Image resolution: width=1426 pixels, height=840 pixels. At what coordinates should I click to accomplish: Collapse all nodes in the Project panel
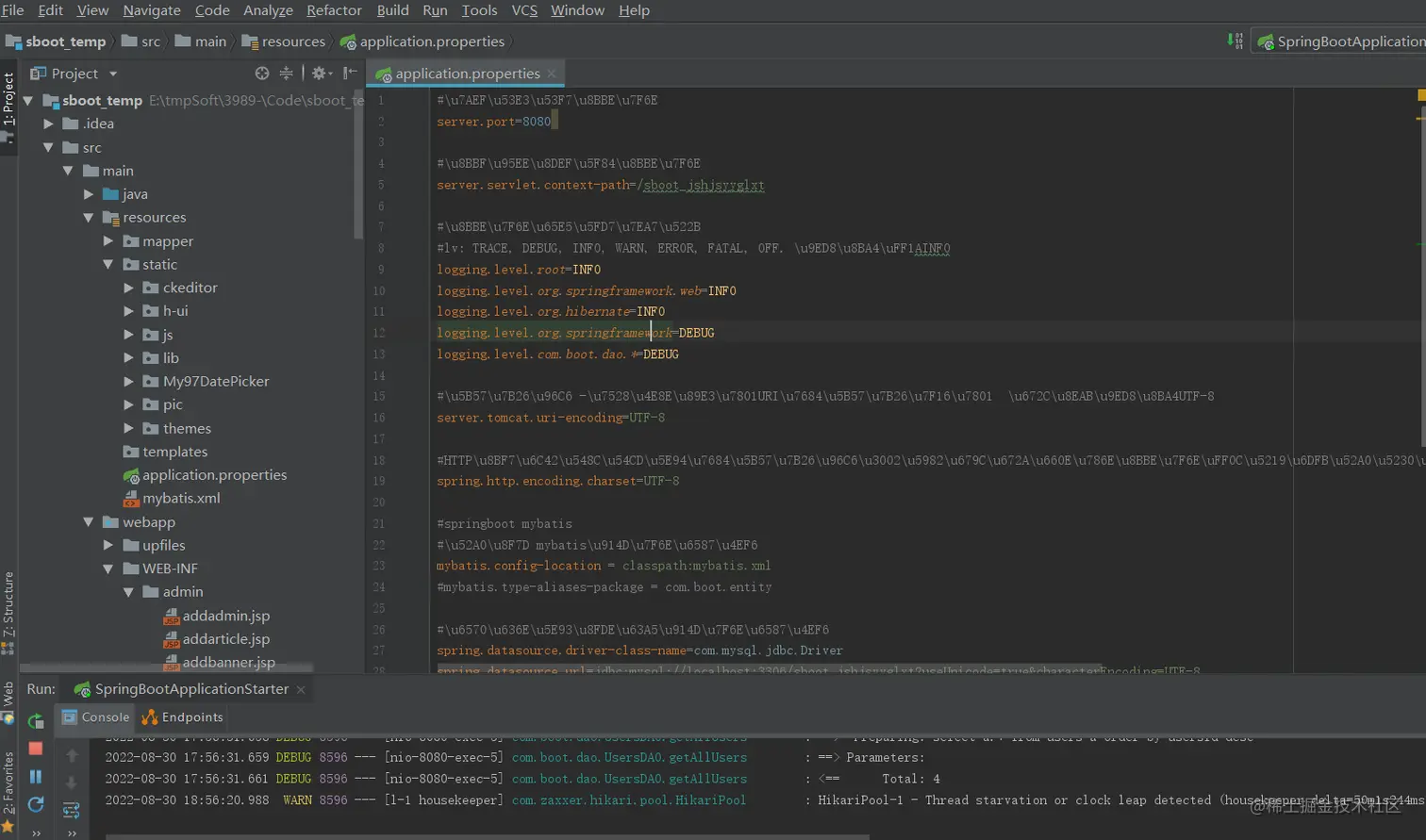coord(286,74)
